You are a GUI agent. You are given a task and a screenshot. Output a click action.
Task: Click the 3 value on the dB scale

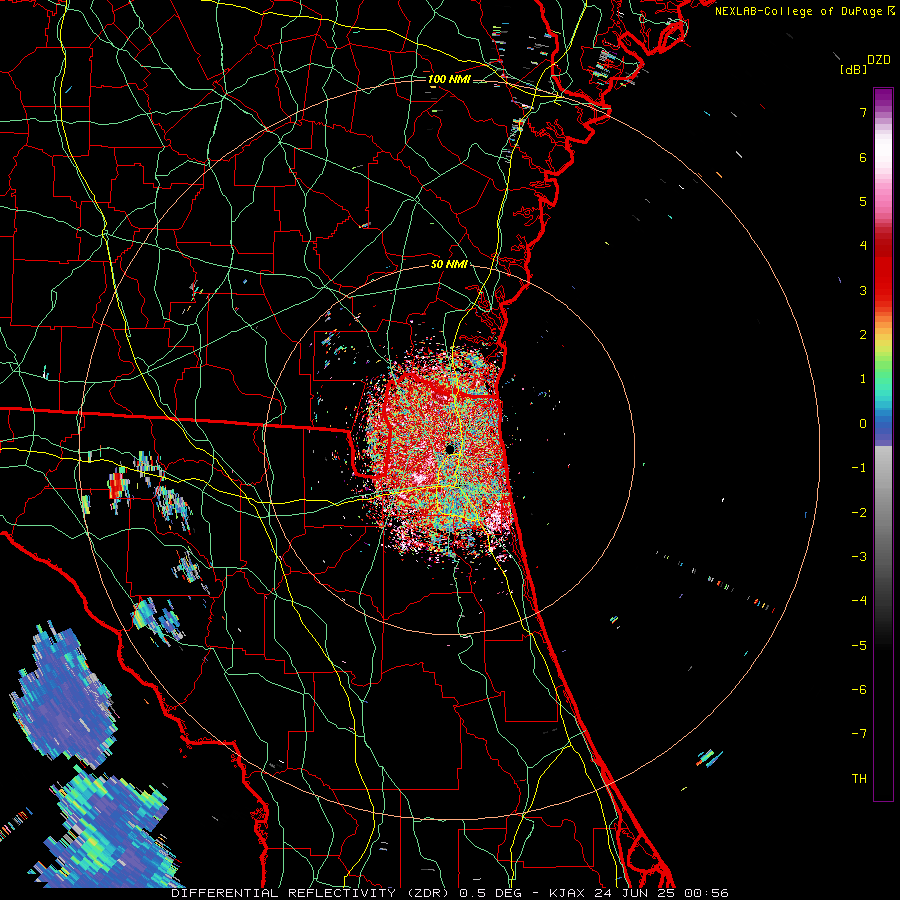coord(863,290)
